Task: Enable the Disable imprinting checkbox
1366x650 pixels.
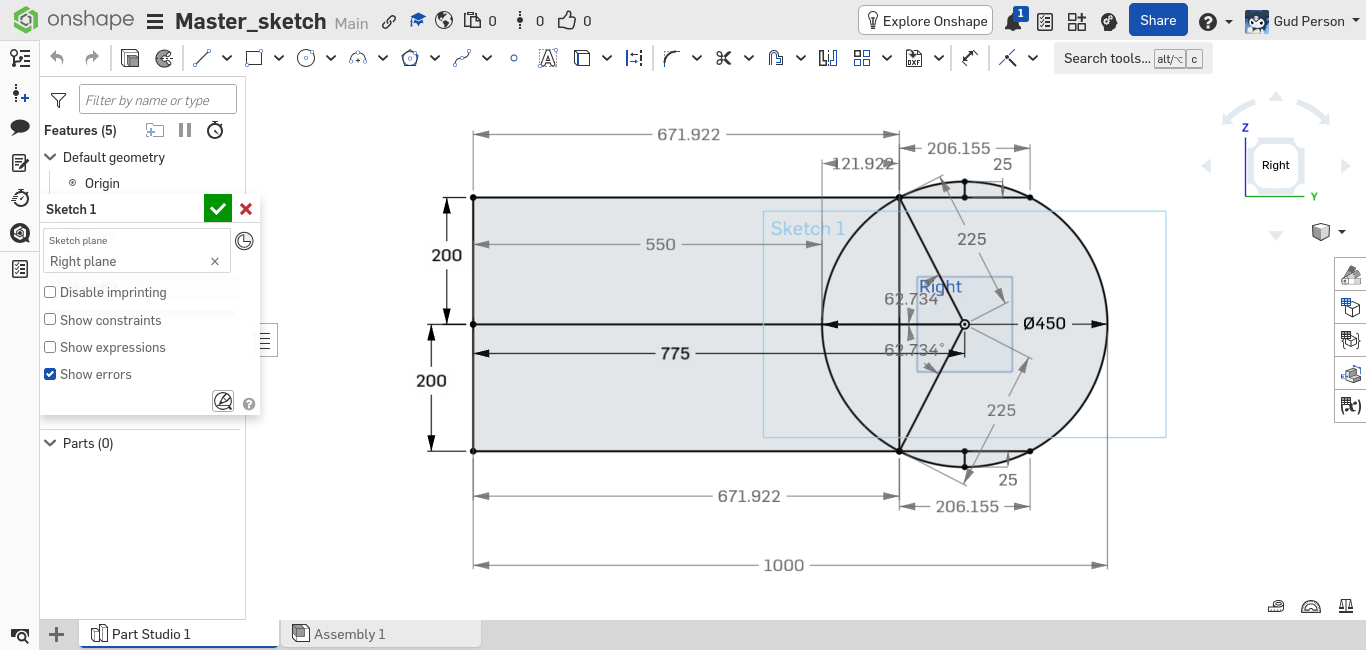Action: pos(50,292)
